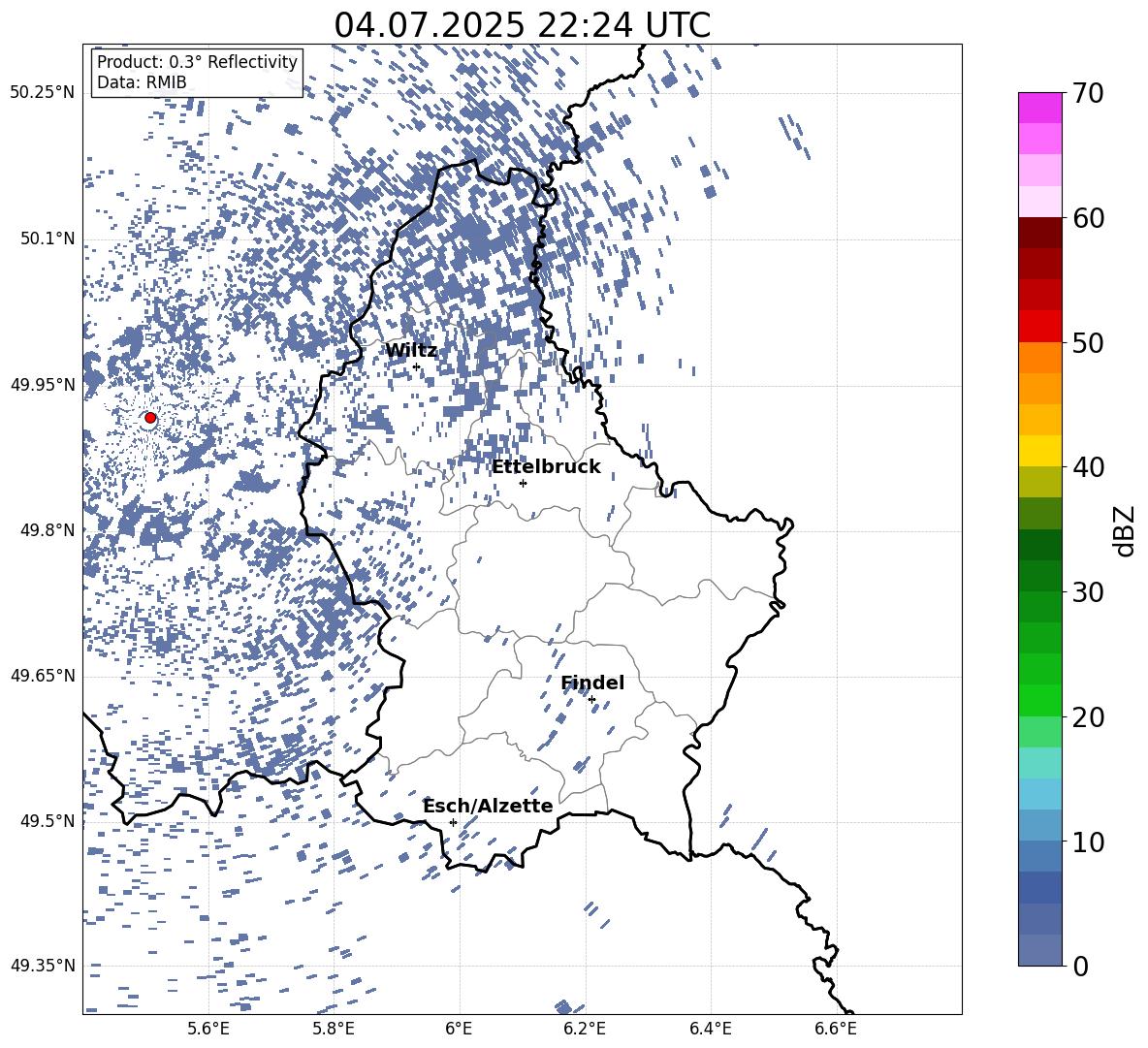Click the 40 tick label on colorbar
The height and width of the screenshot is (1048, 1148).
pyautogui.click(x=1088, y=467)
